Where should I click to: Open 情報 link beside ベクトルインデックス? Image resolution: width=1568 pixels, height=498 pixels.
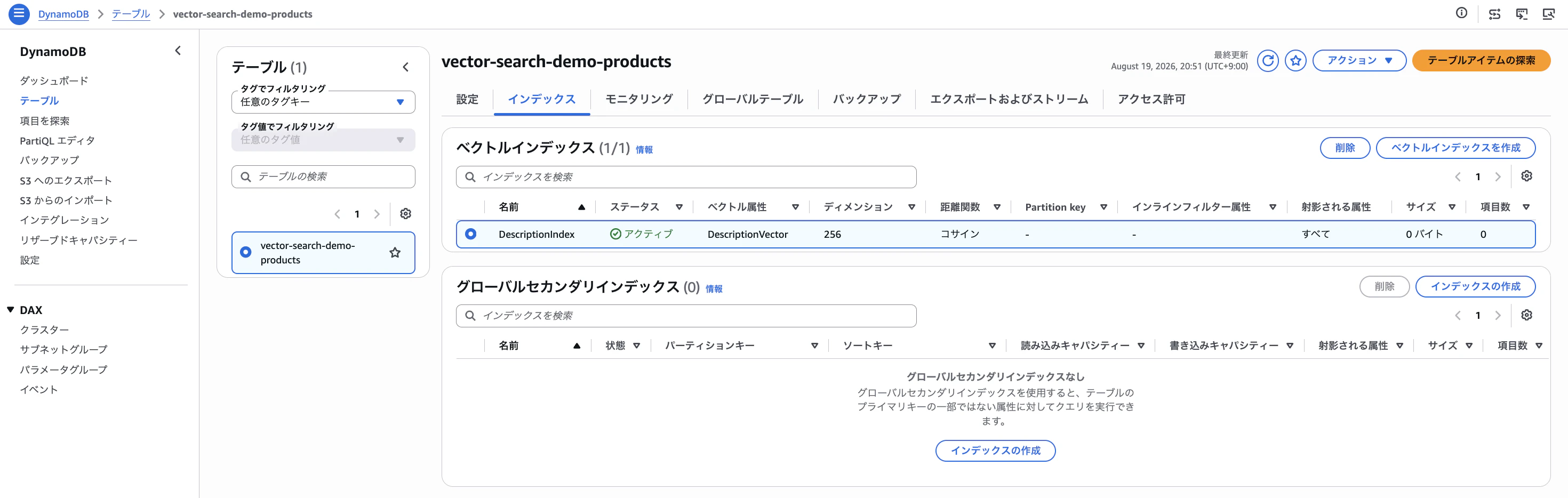(644, 150)
